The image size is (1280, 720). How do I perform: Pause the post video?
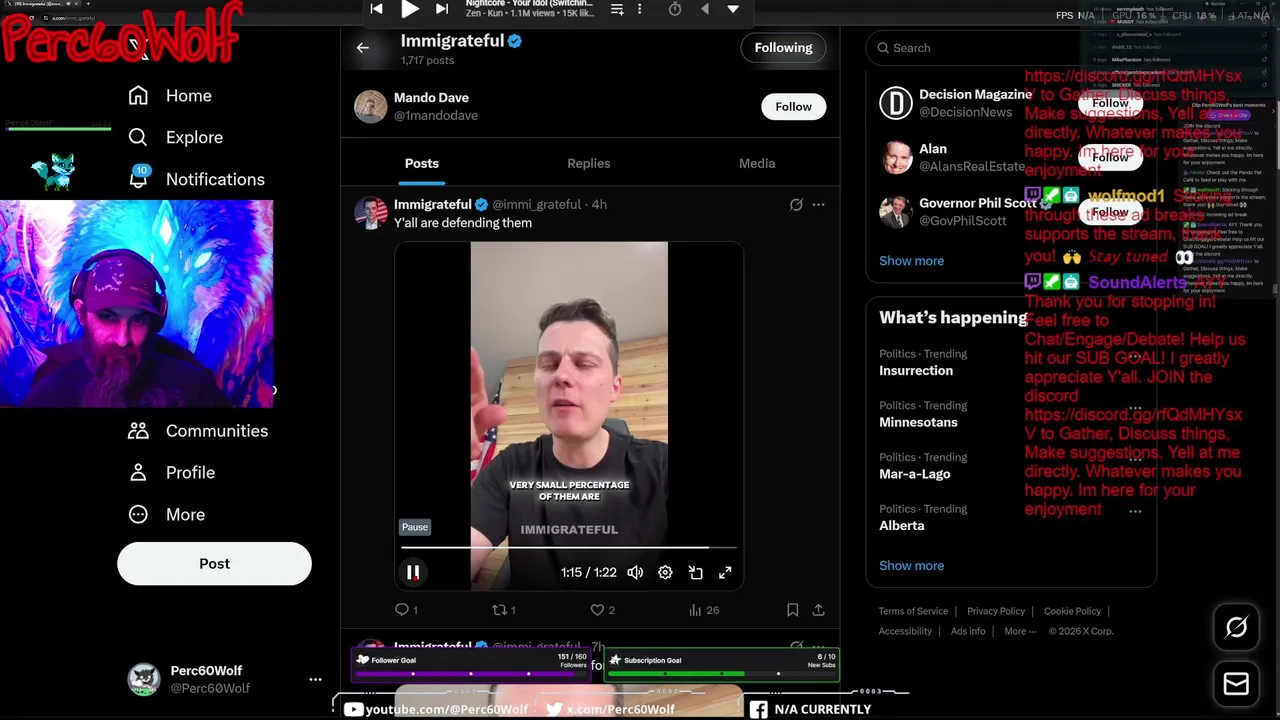(x=412, y=572)
